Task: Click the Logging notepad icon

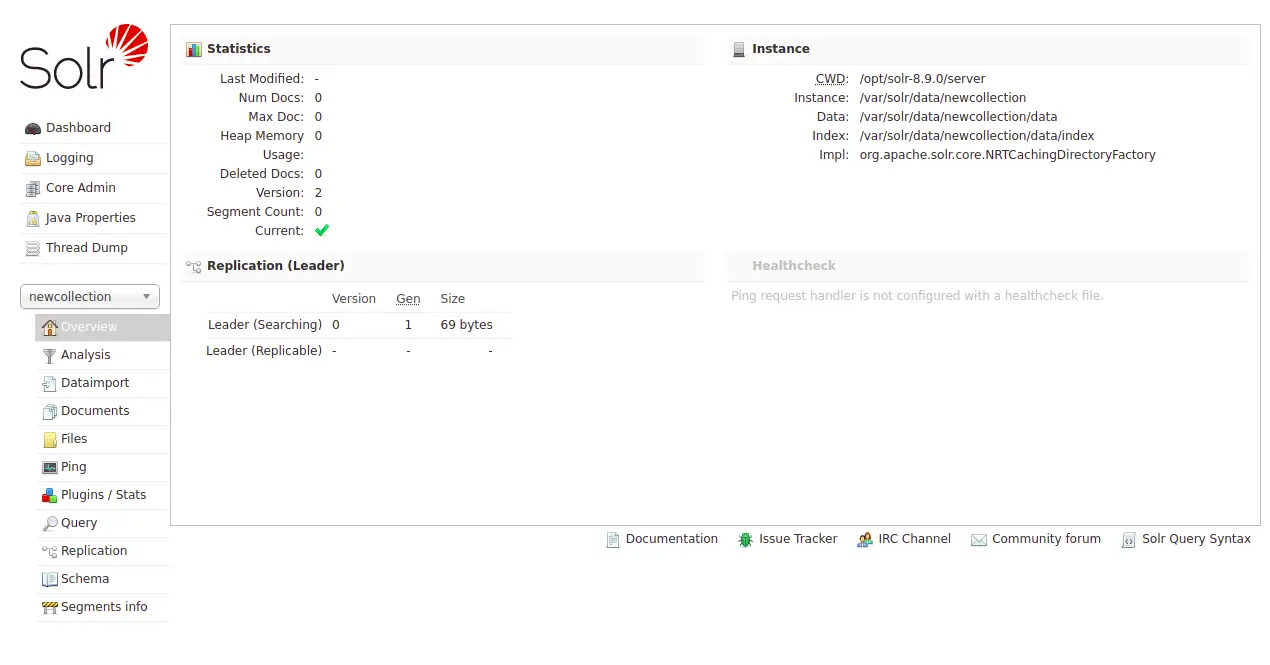Action: [x=33, y=158]
